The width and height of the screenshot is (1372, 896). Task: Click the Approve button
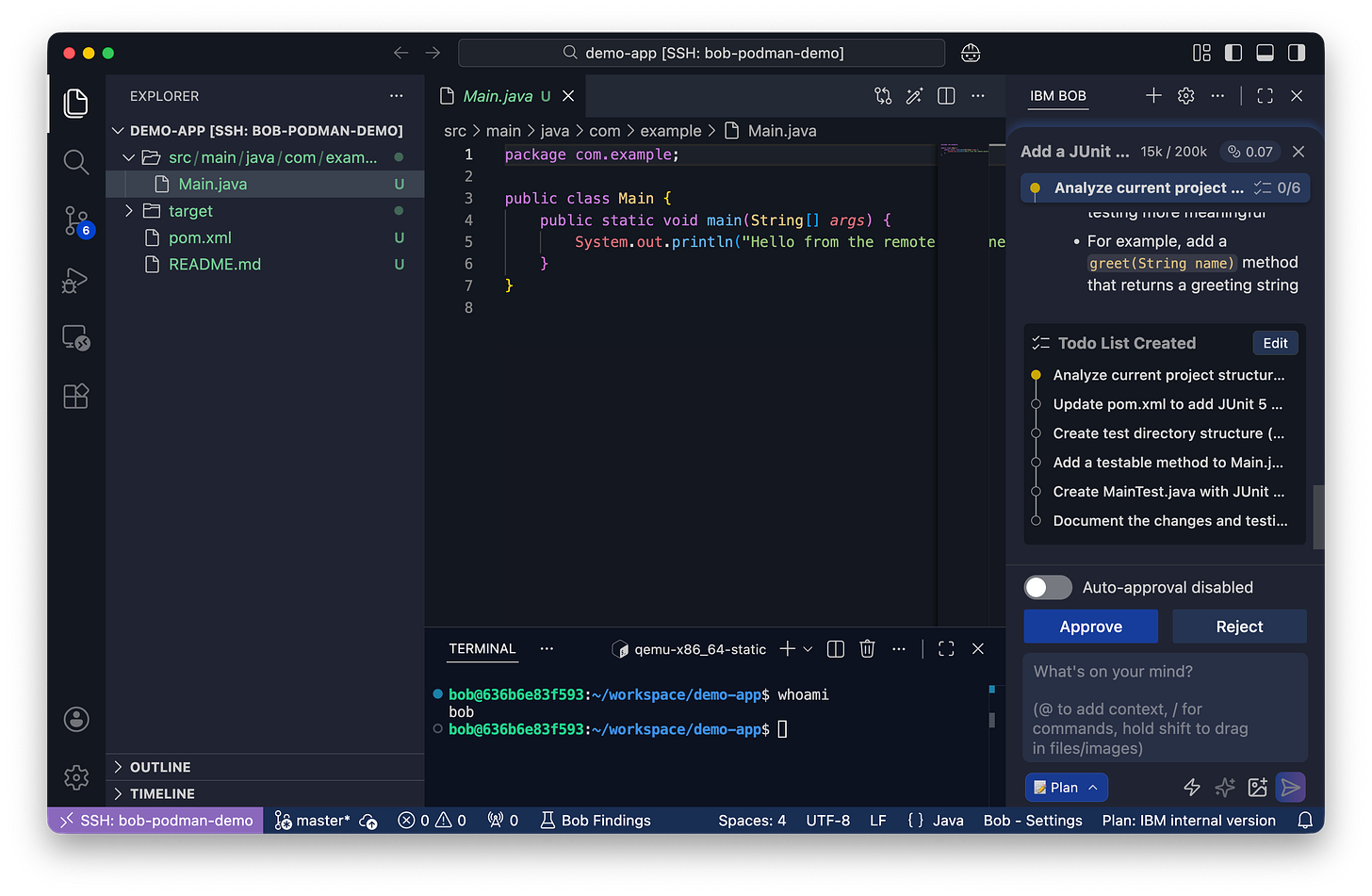click(1091, 627)
